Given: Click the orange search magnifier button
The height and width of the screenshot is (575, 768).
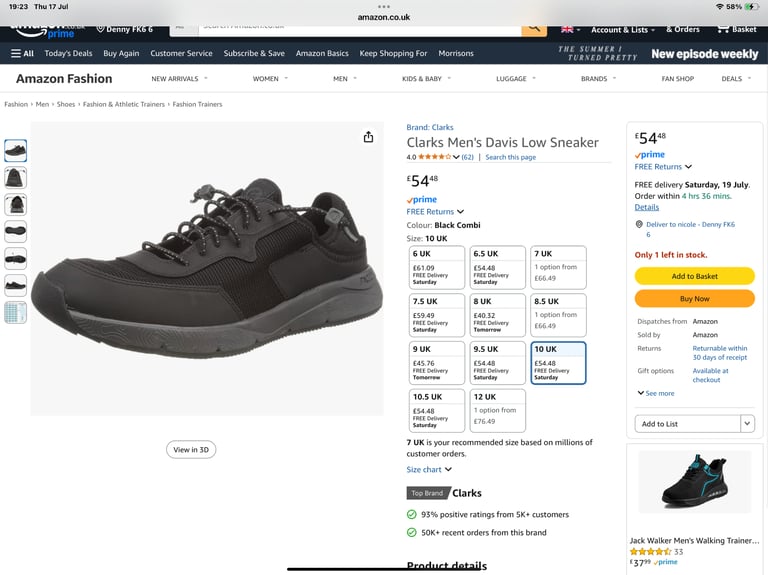Looking at the screenshot, I should point(534,28).
